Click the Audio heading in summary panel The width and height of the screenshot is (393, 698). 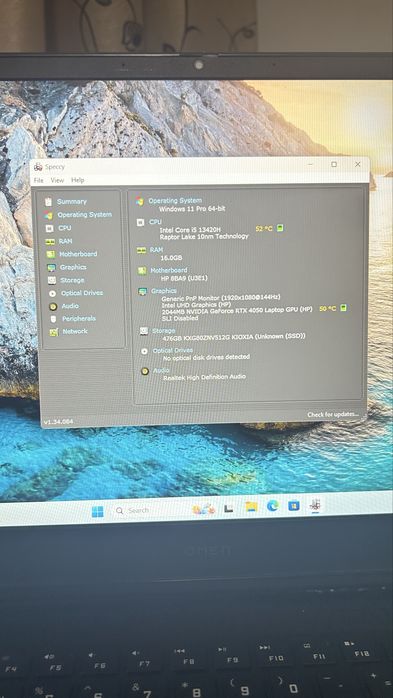pos(161,370)
